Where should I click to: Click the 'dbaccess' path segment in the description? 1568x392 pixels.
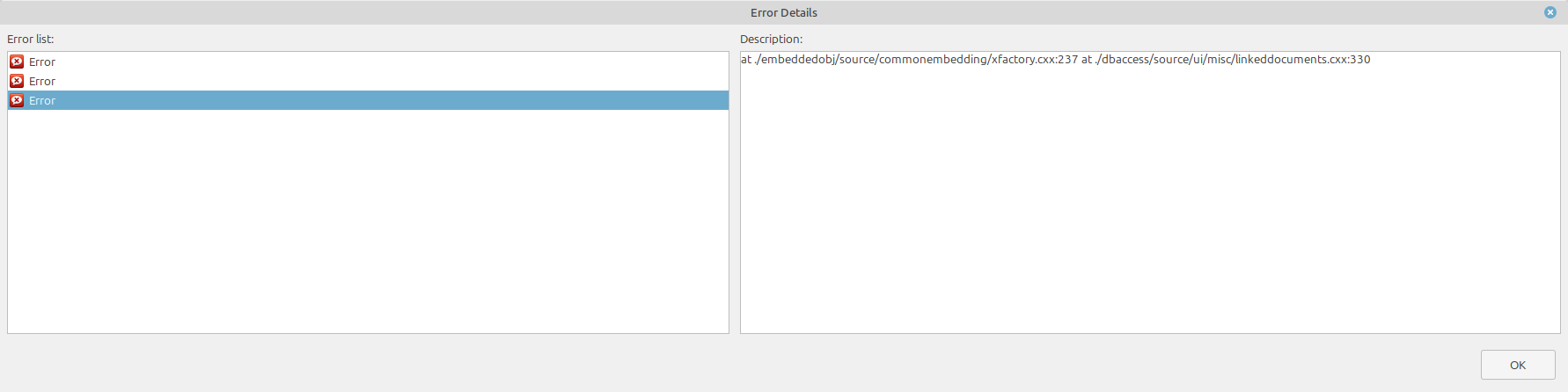[x=1125, y=60]
